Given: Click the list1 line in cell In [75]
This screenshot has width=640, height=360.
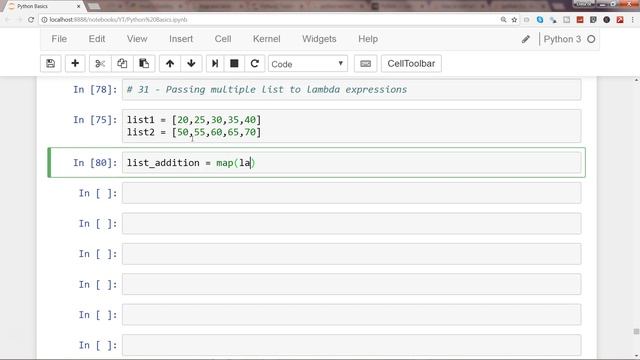Looking at the screenshot, I should [x=194, y=120].
